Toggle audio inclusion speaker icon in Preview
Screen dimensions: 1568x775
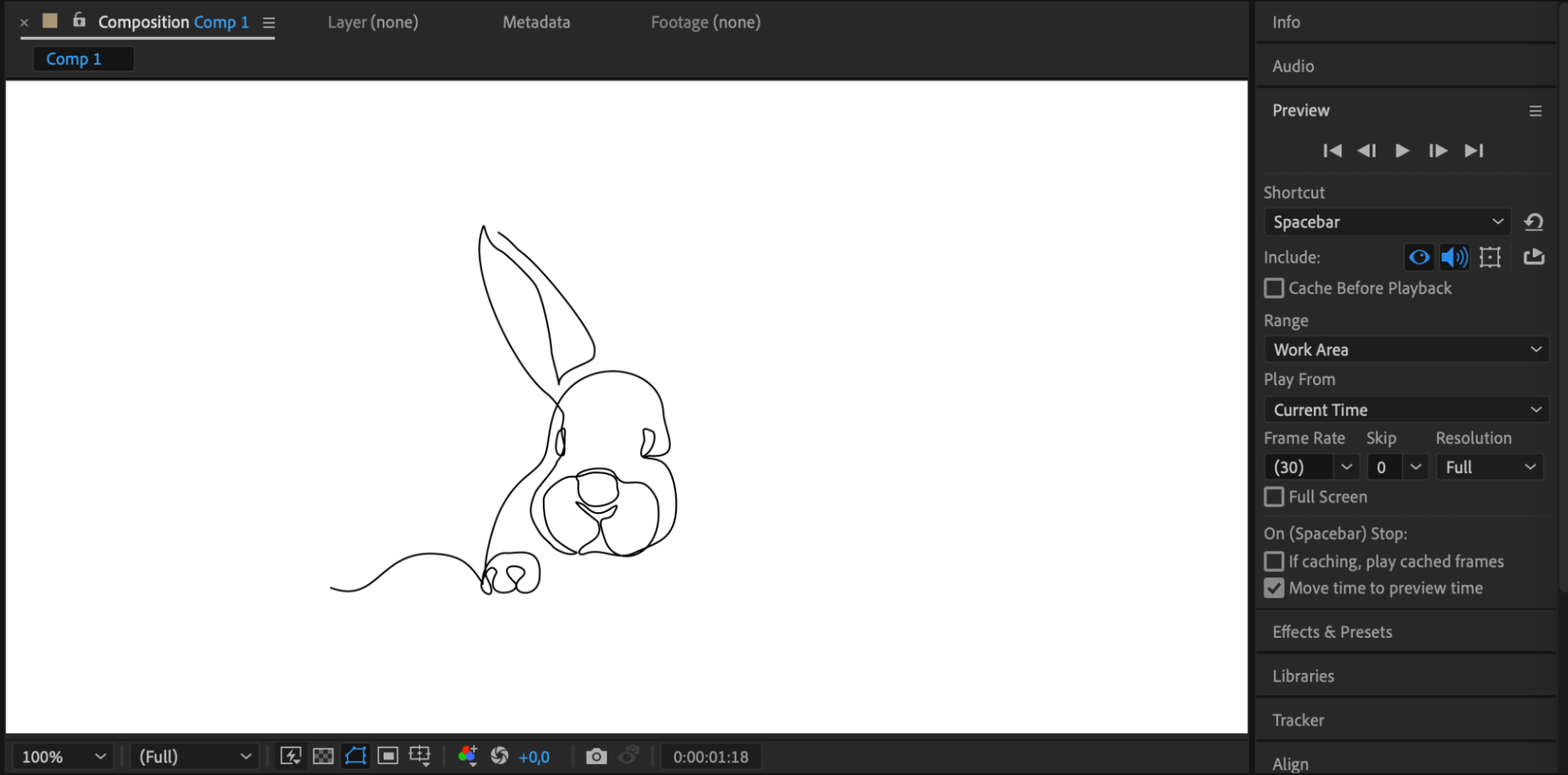tap(1454, 257)
